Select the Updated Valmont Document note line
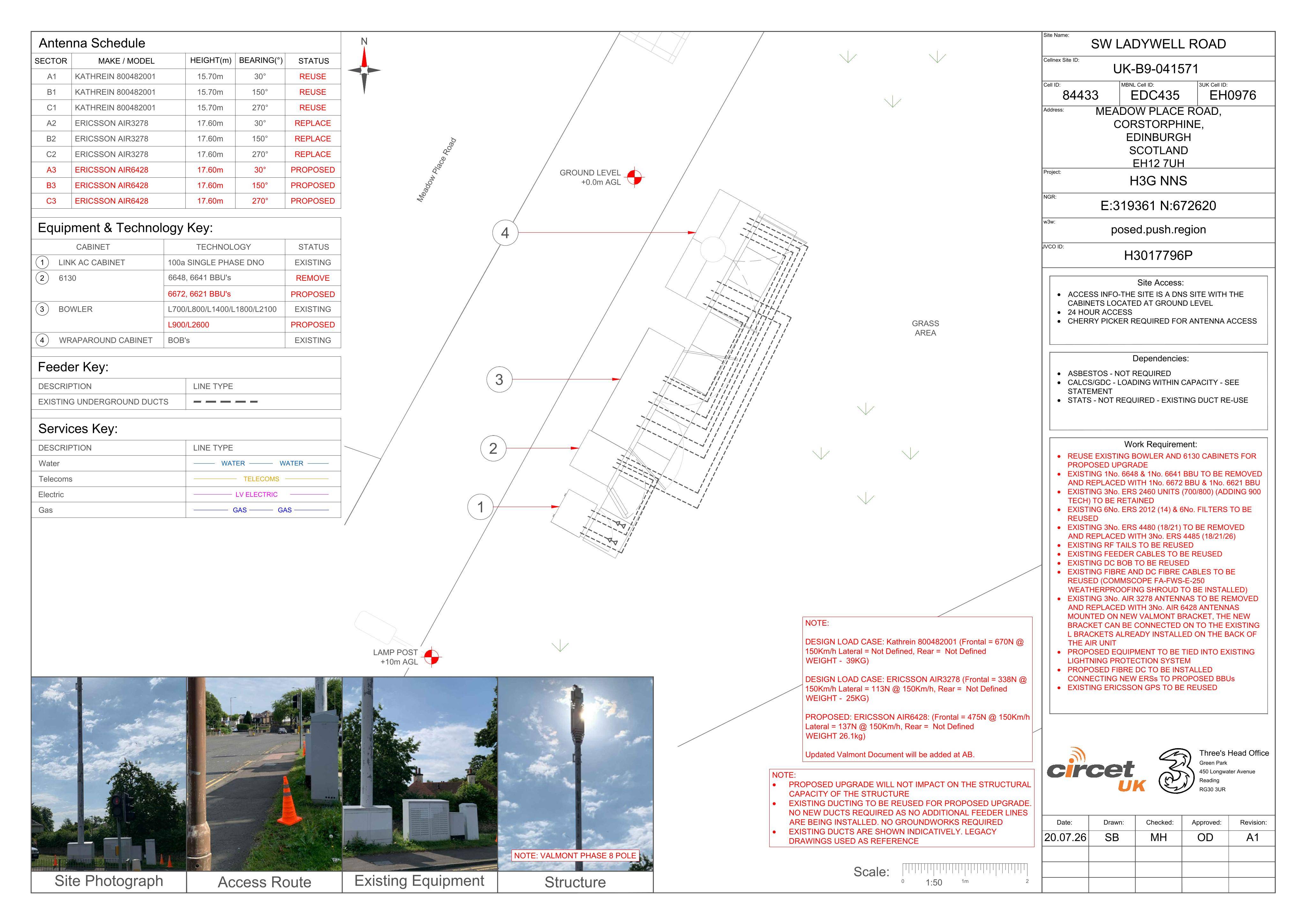Viewport: 1307px width, 924px height. point(890,755)
